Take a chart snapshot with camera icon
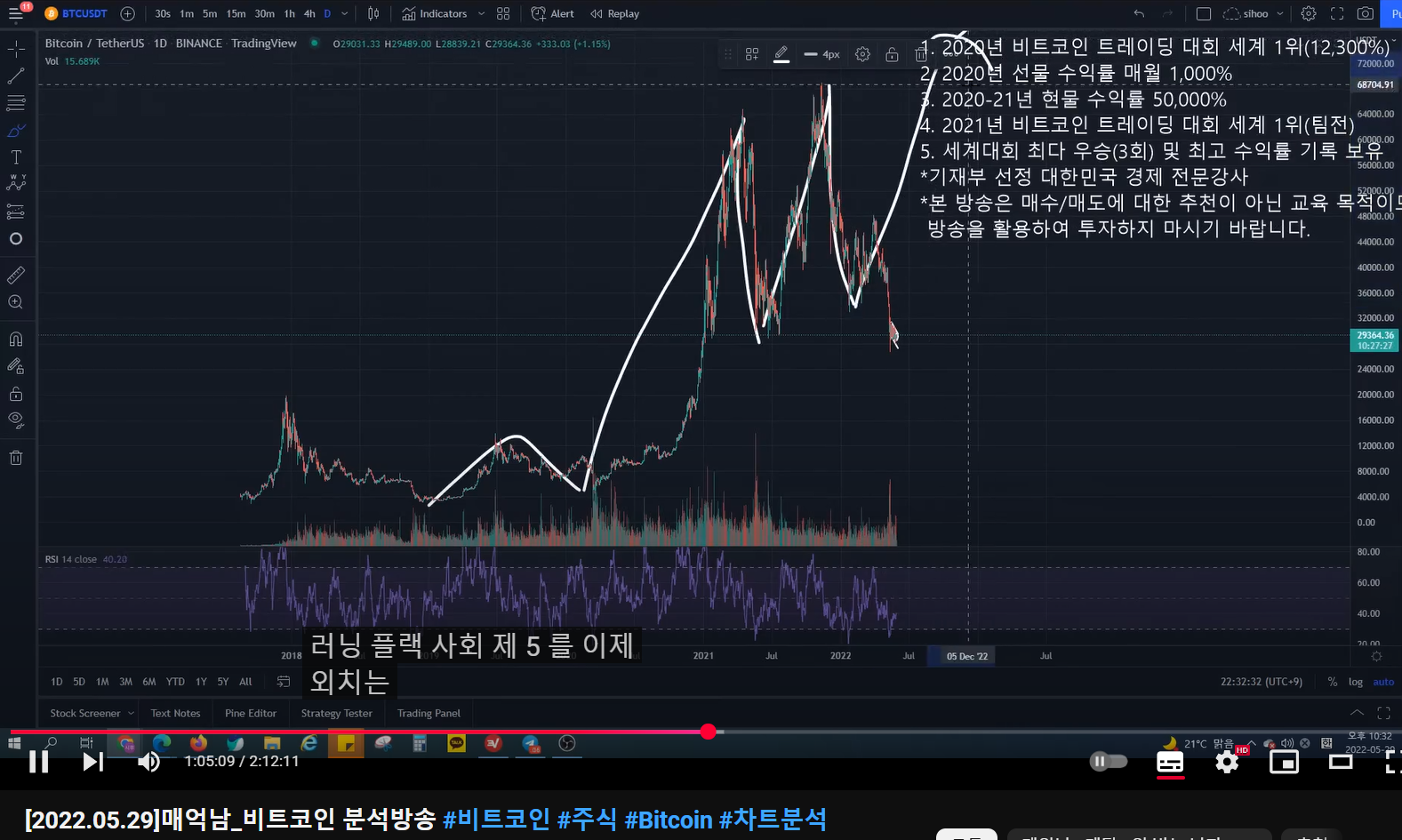The width and height of the screenshot is (1402, 840). tap(1366, 13)
